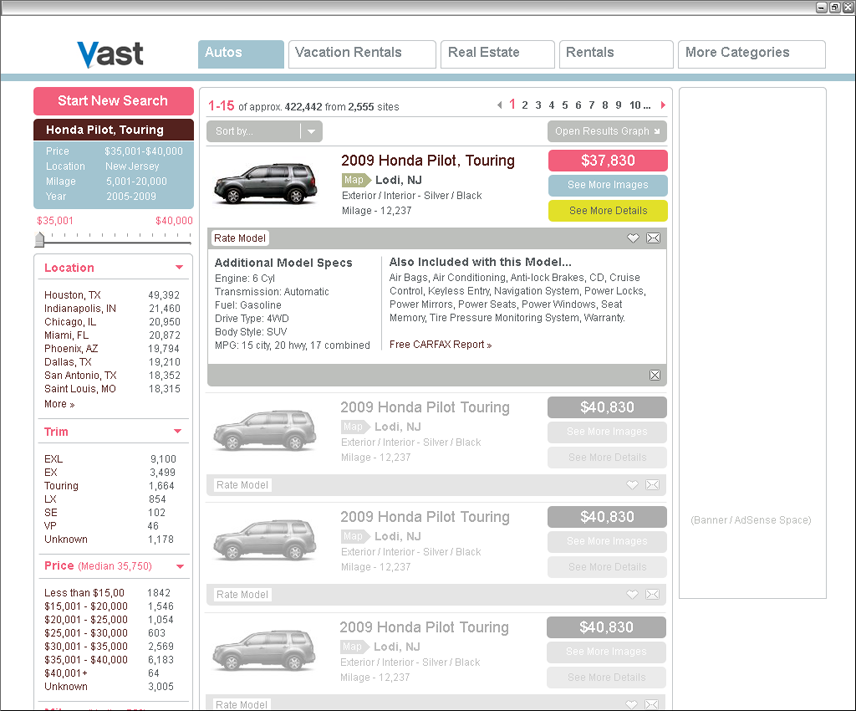Image resolution: width=856 pixels, height=711 pixels.
Task: Click More » under Location list
Action: [60, 404]
